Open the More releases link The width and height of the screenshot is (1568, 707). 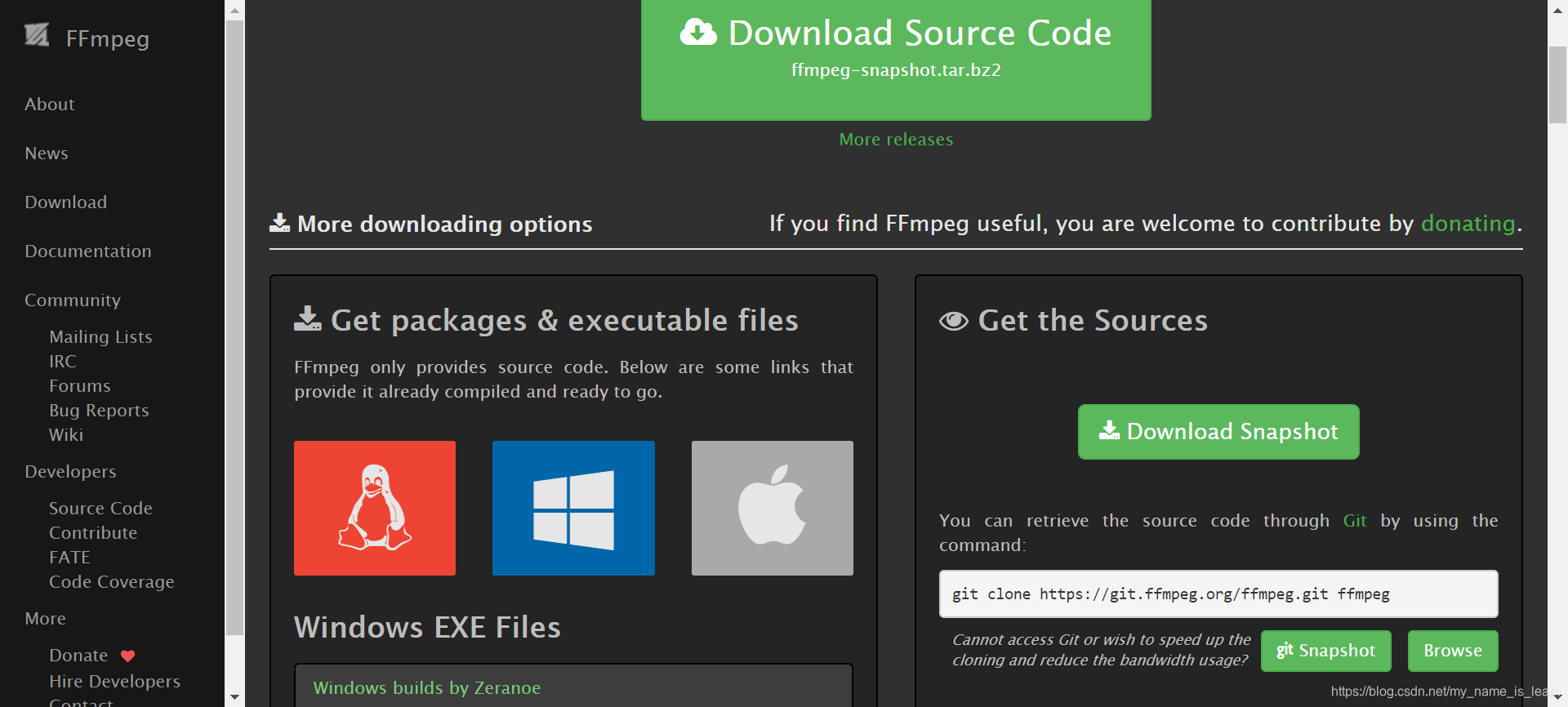[x=896, y=140]
